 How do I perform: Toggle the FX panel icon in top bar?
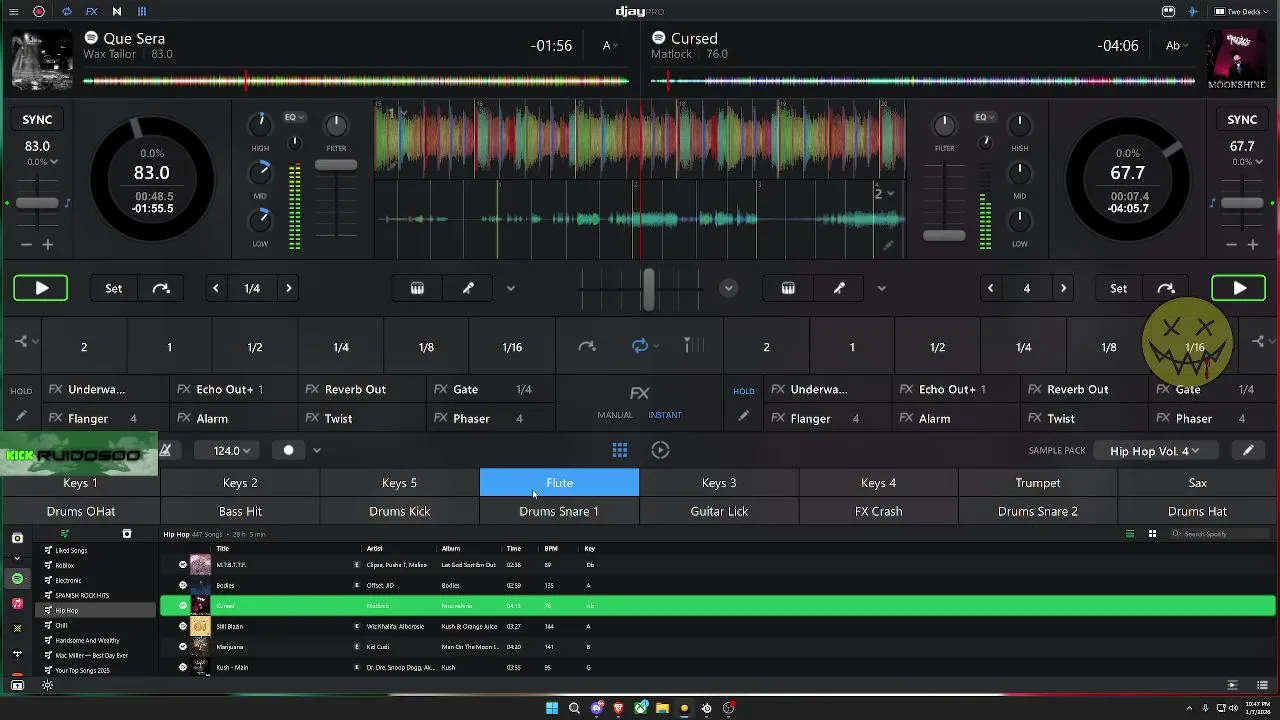[x=91, y=12]
